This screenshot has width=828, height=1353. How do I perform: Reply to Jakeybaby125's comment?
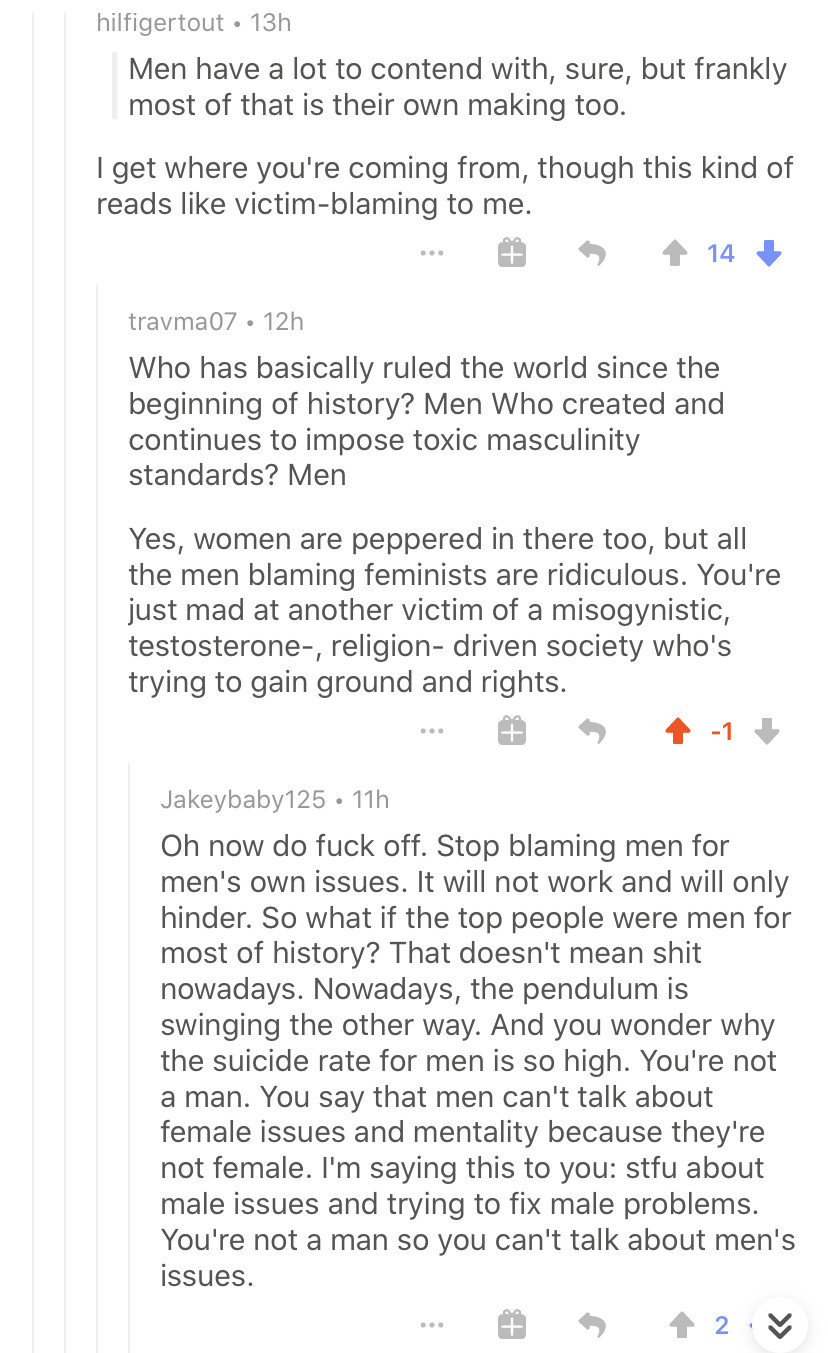(592, 1325)
